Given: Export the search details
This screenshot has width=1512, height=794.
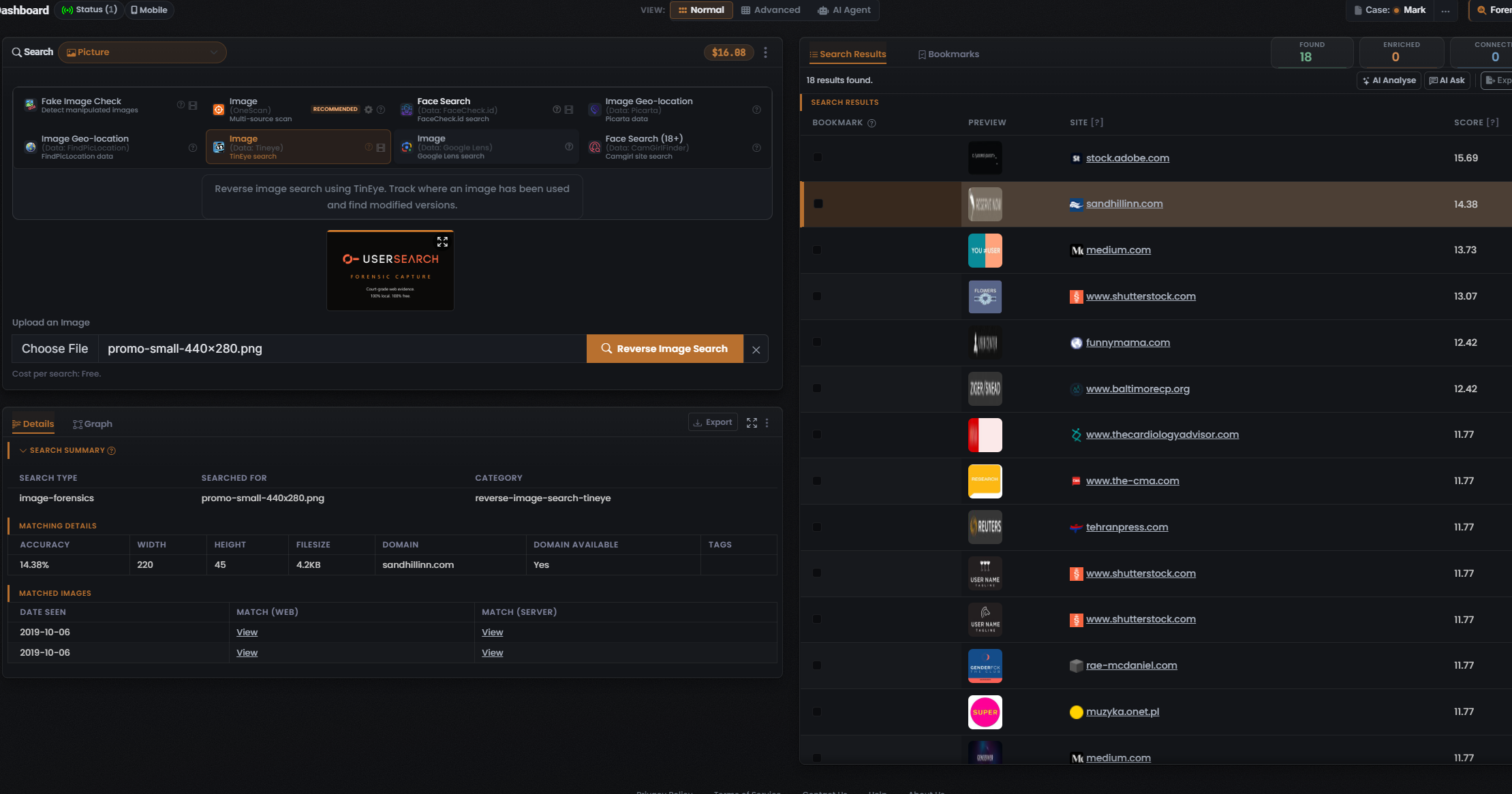Looking at the screenshot, I should [x=713, y=422].
